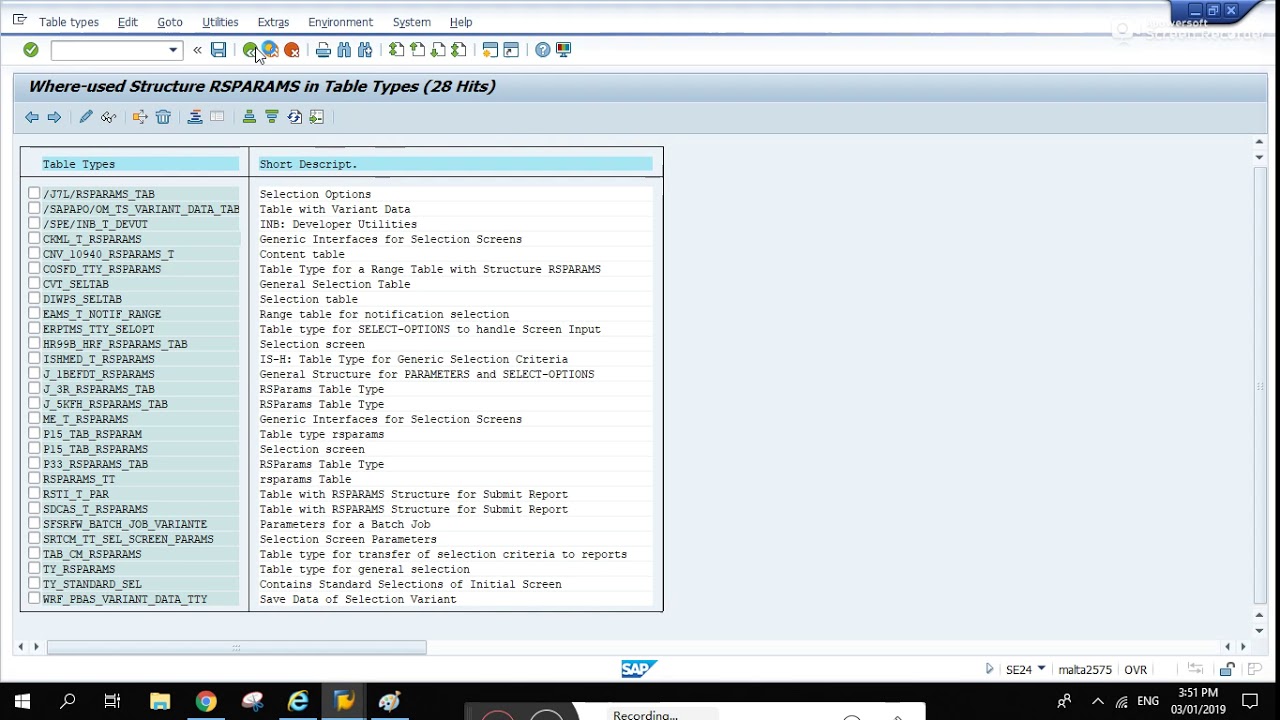Expand status bar with triangle arrow
The image size is (1280, 720).
[x=989, y=669]
